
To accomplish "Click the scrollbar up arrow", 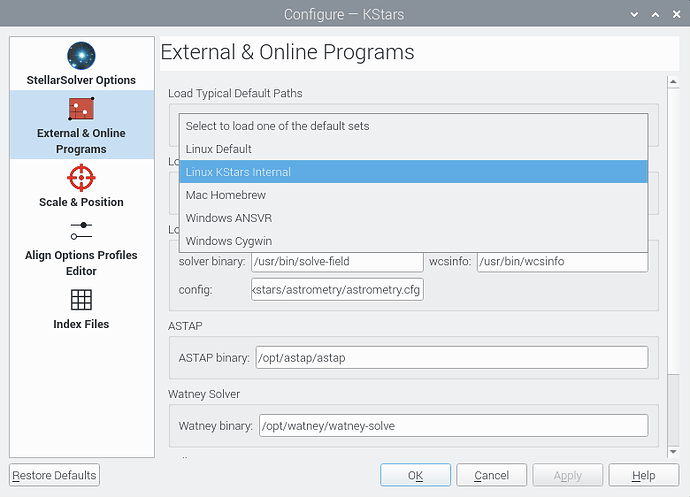I will pyautogui.click(x=673, y=82).
